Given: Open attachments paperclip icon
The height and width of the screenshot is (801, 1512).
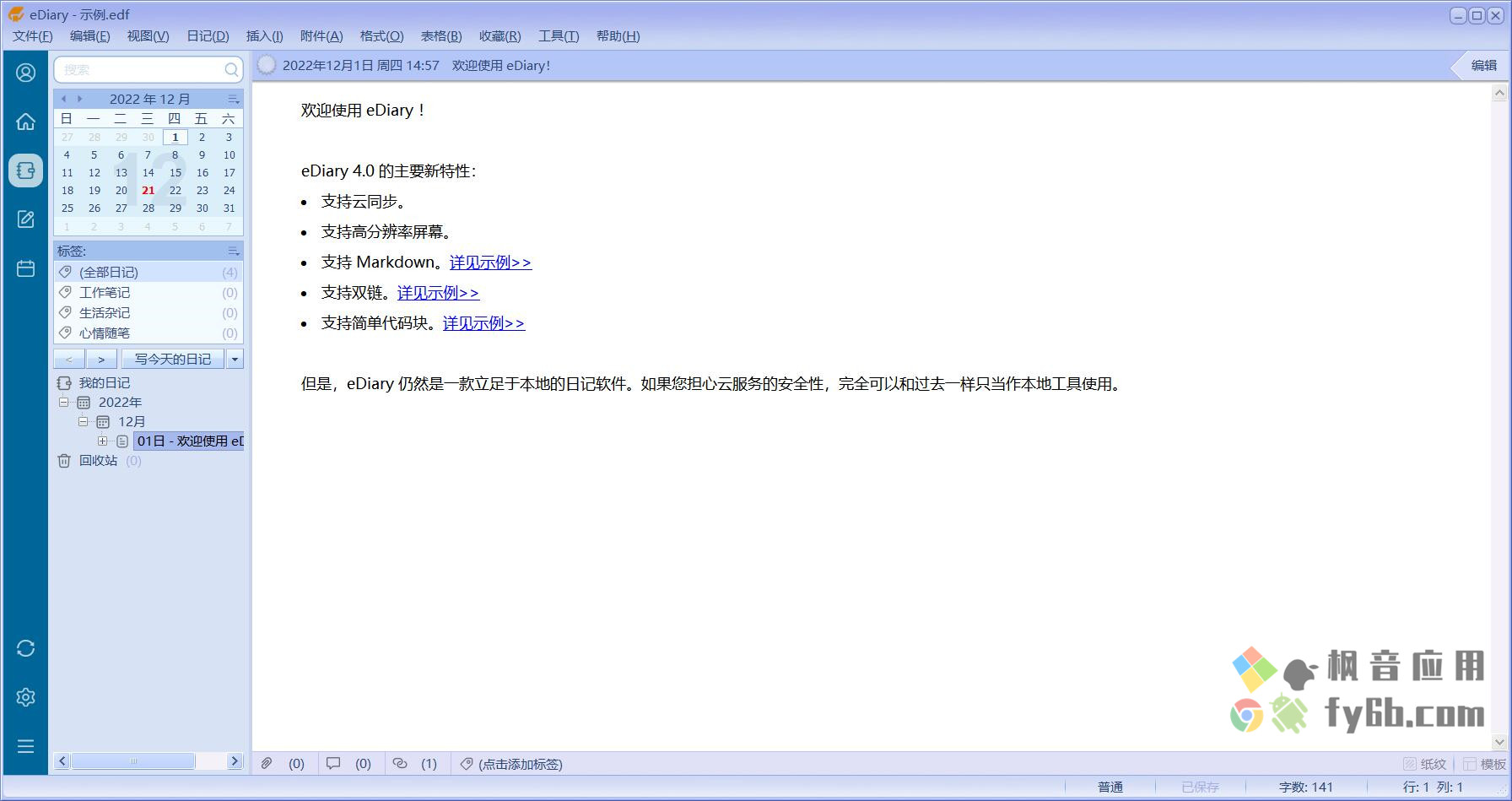Looking at the screenshot, I should point(267,763).
